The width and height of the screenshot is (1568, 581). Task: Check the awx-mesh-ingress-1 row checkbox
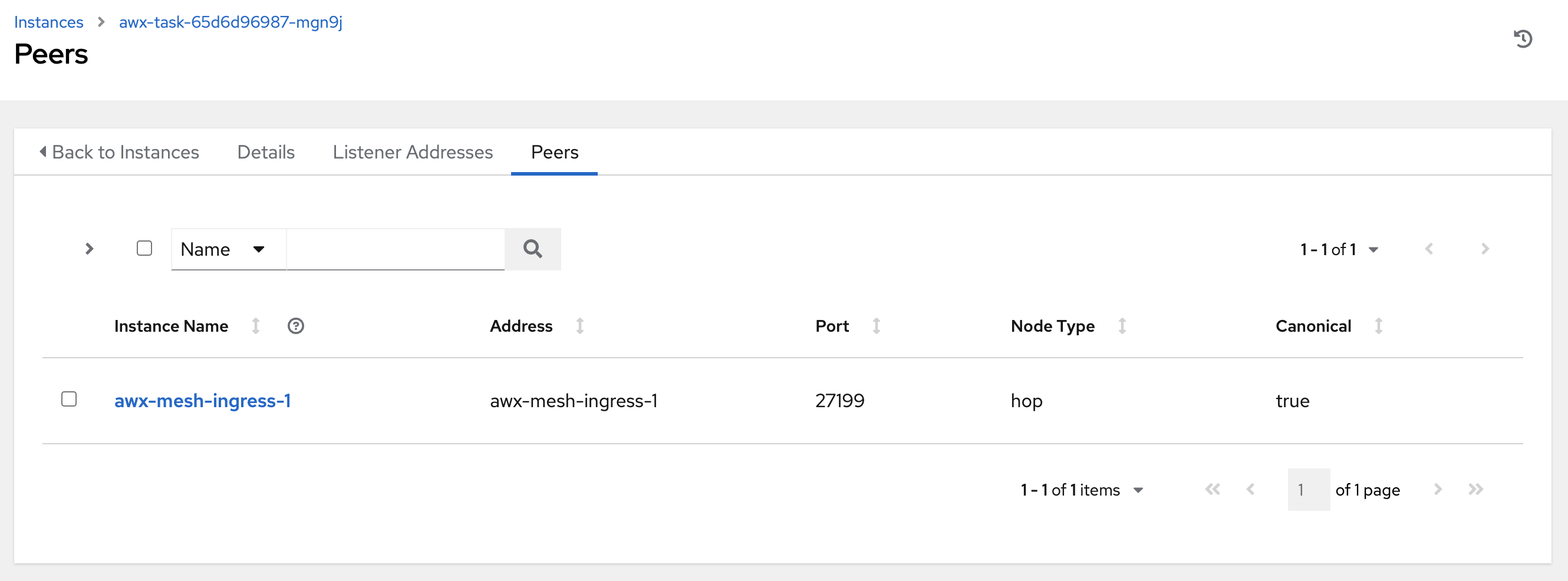click(x=69, y=399)
